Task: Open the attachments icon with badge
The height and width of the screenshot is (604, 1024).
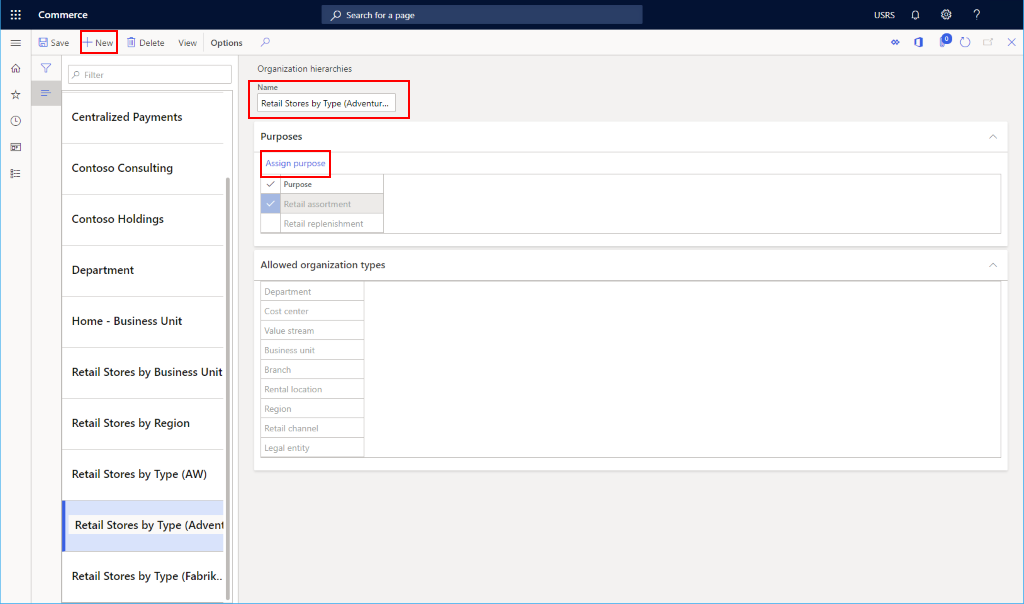Action: click(x=944, y=41)
